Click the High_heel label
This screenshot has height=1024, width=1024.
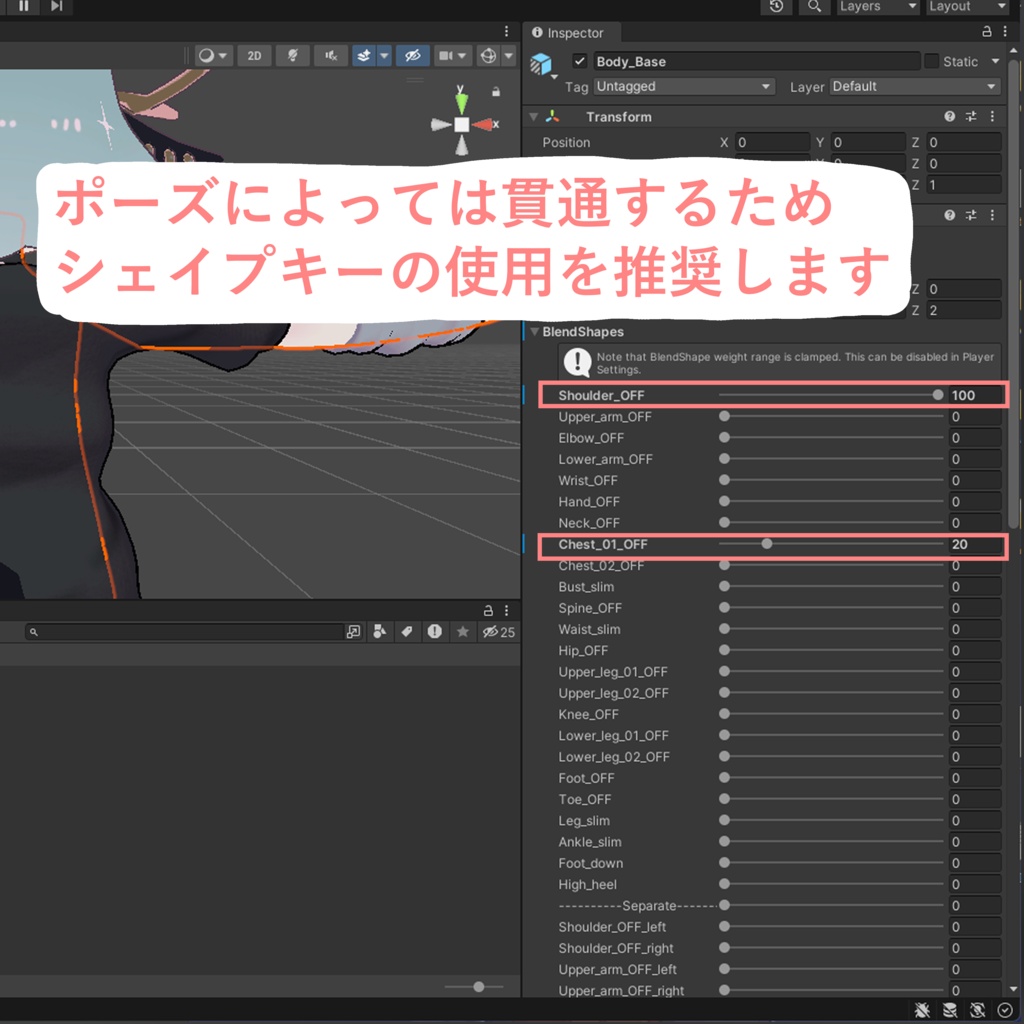pyautogui.click(x=587, y=885)
